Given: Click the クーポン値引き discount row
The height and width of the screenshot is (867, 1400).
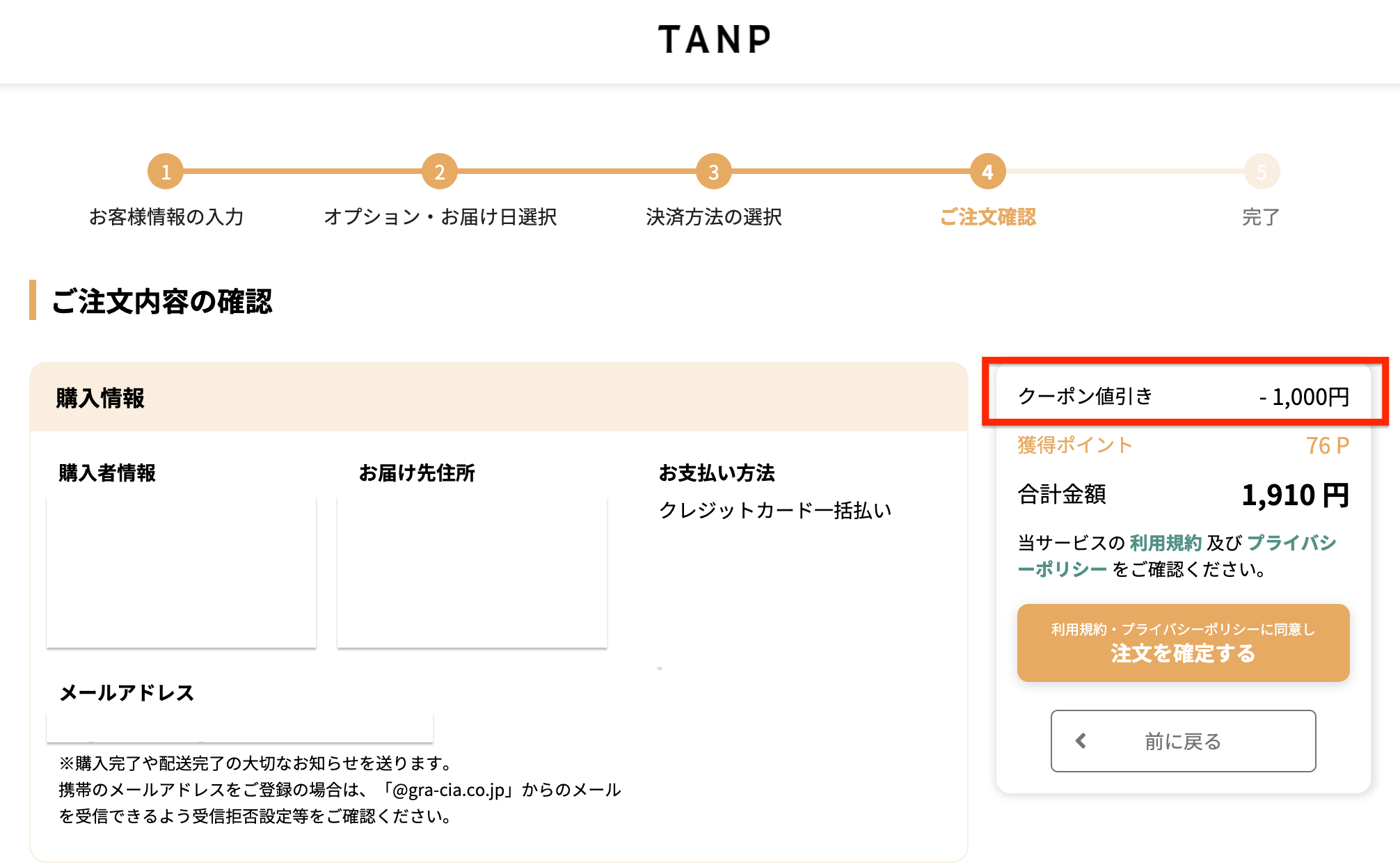Looking at the screenshot, I should tap(1183, 397).
